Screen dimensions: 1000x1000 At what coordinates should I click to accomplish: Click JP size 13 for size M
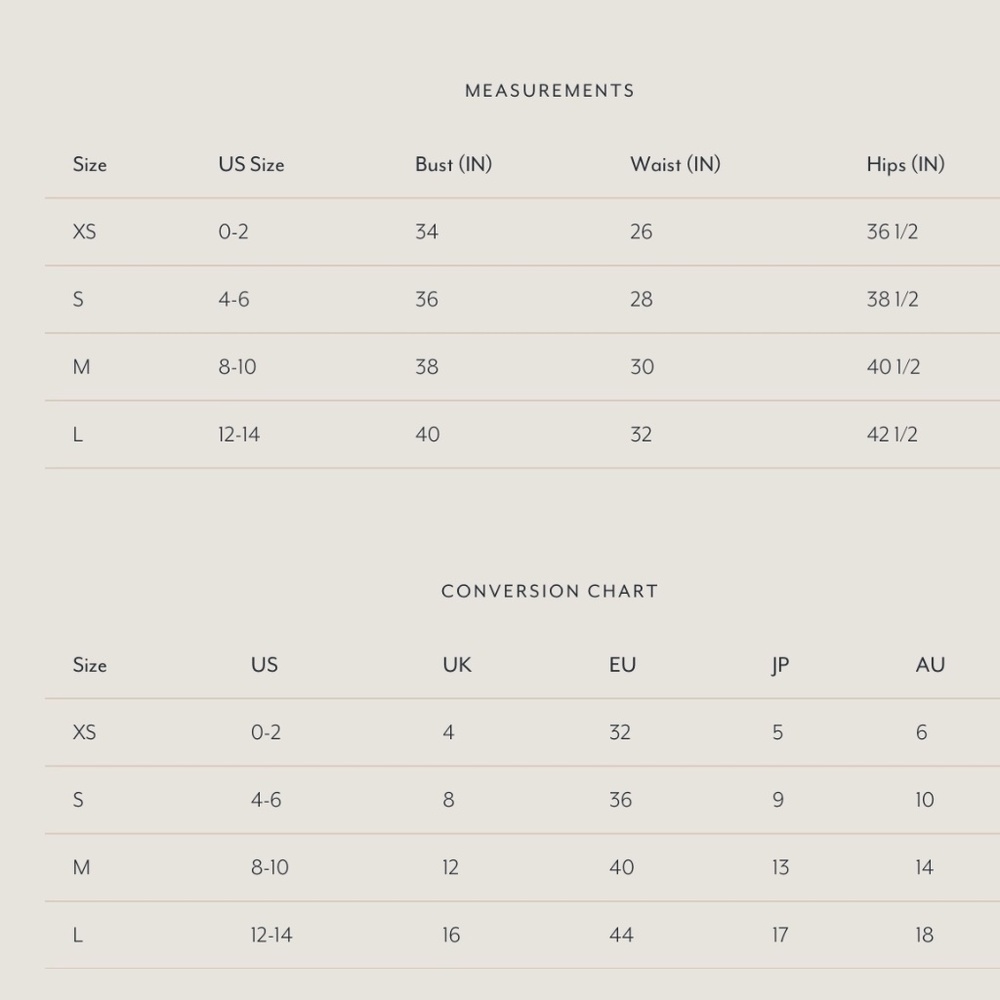(x=780, y=867)
